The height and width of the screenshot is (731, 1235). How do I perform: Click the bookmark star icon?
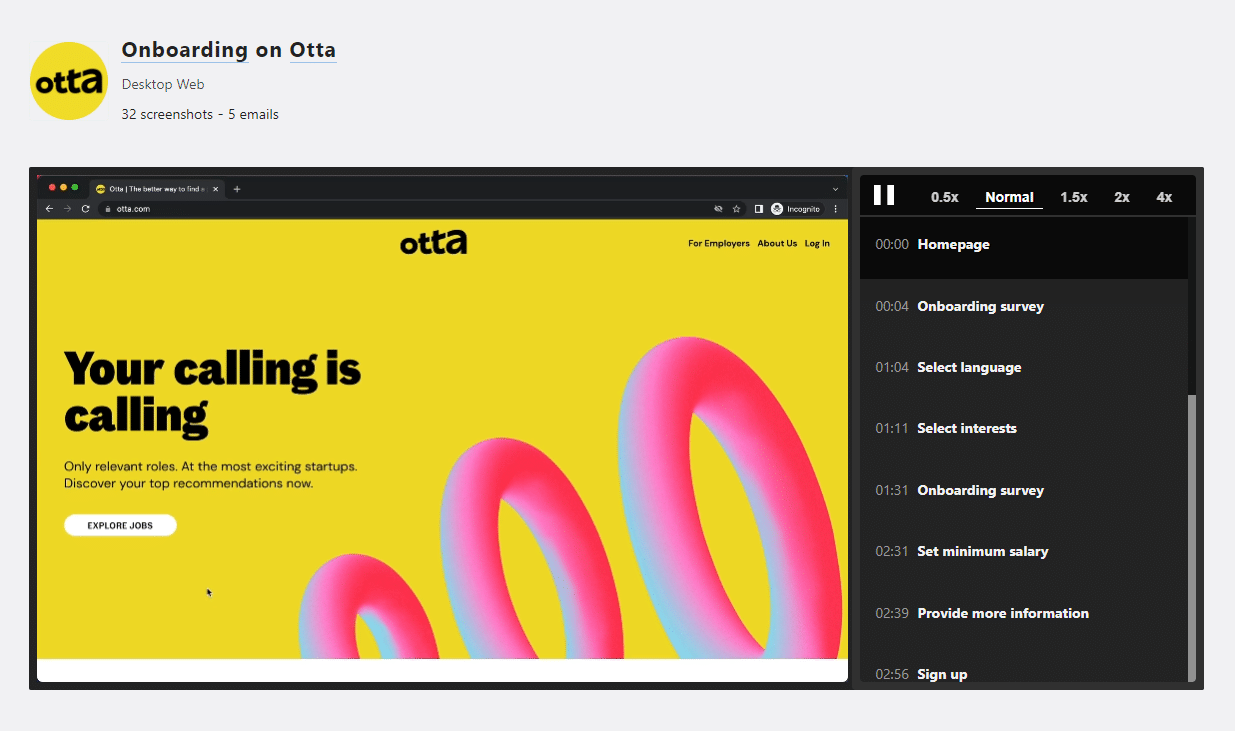click(736, 209)
